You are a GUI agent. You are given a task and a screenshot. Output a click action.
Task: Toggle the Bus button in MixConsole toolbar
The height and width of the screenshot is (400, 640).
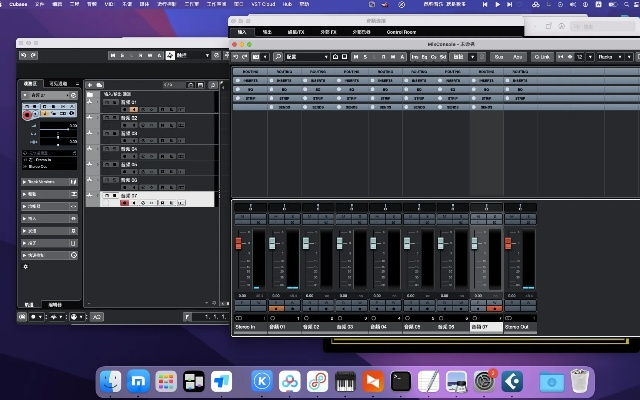[x=497, y=56]
